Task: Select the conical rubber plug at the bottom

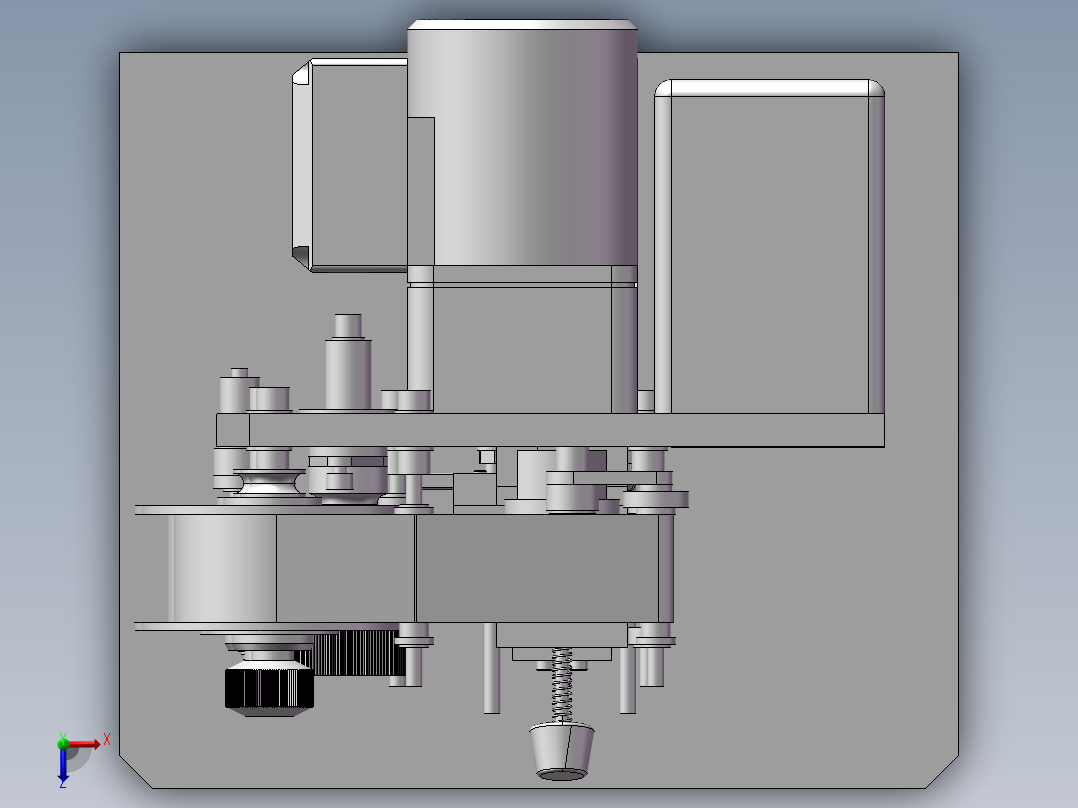Action: [x=562, y=752]
